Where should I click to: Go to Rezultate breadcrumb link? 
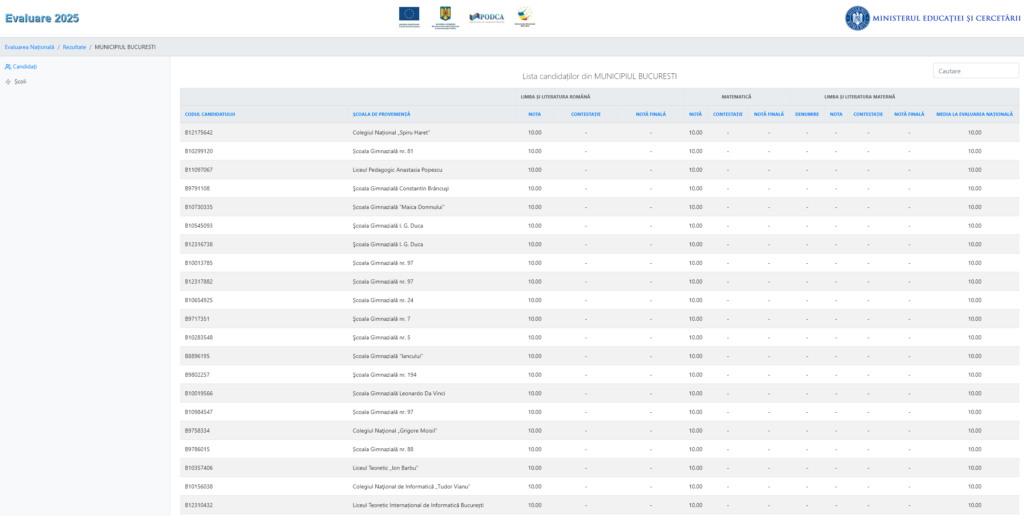74,47
